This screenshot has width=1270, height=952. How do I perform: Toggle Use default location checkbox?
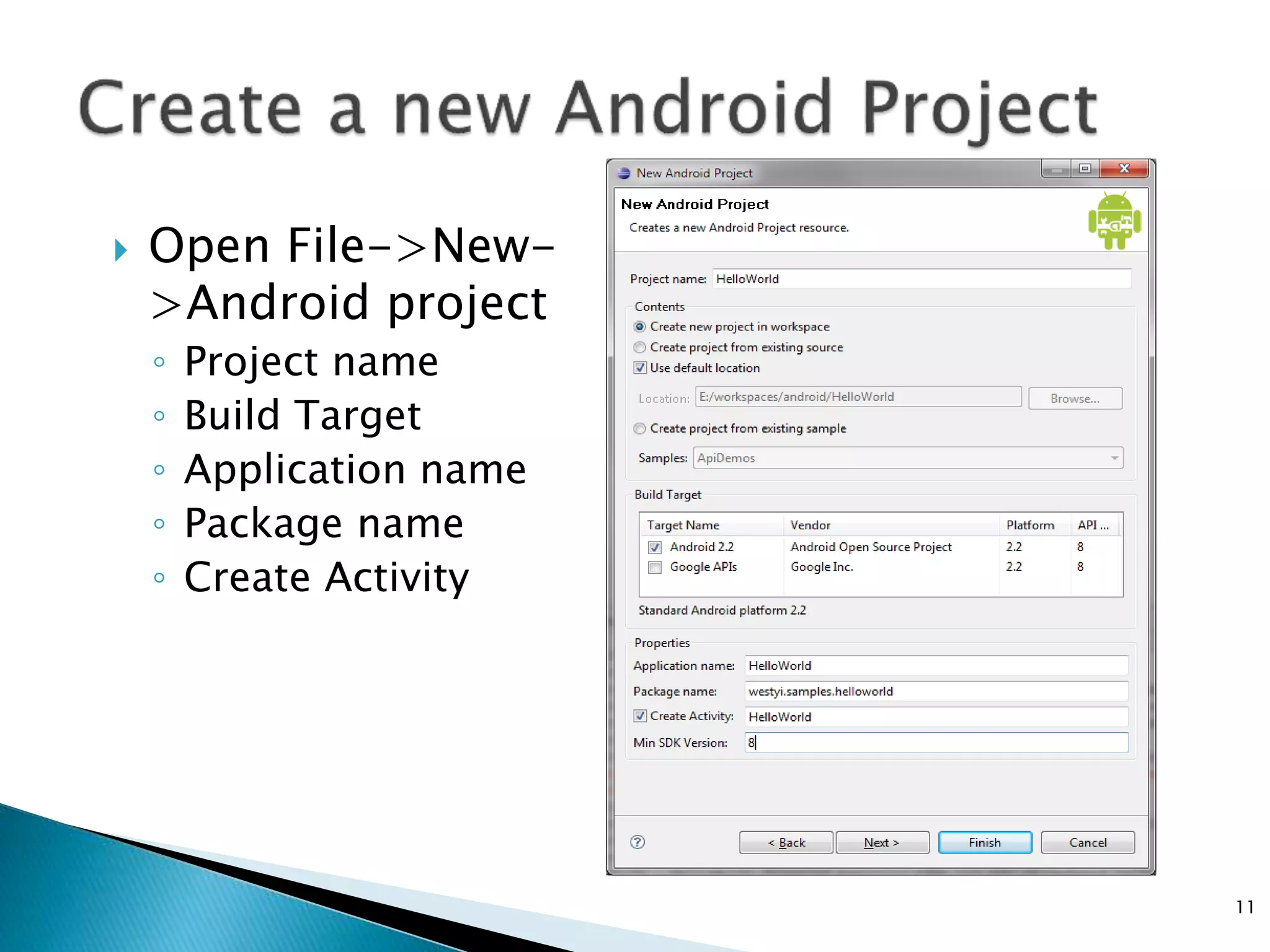pyautogui.click(x=640, y=368)
